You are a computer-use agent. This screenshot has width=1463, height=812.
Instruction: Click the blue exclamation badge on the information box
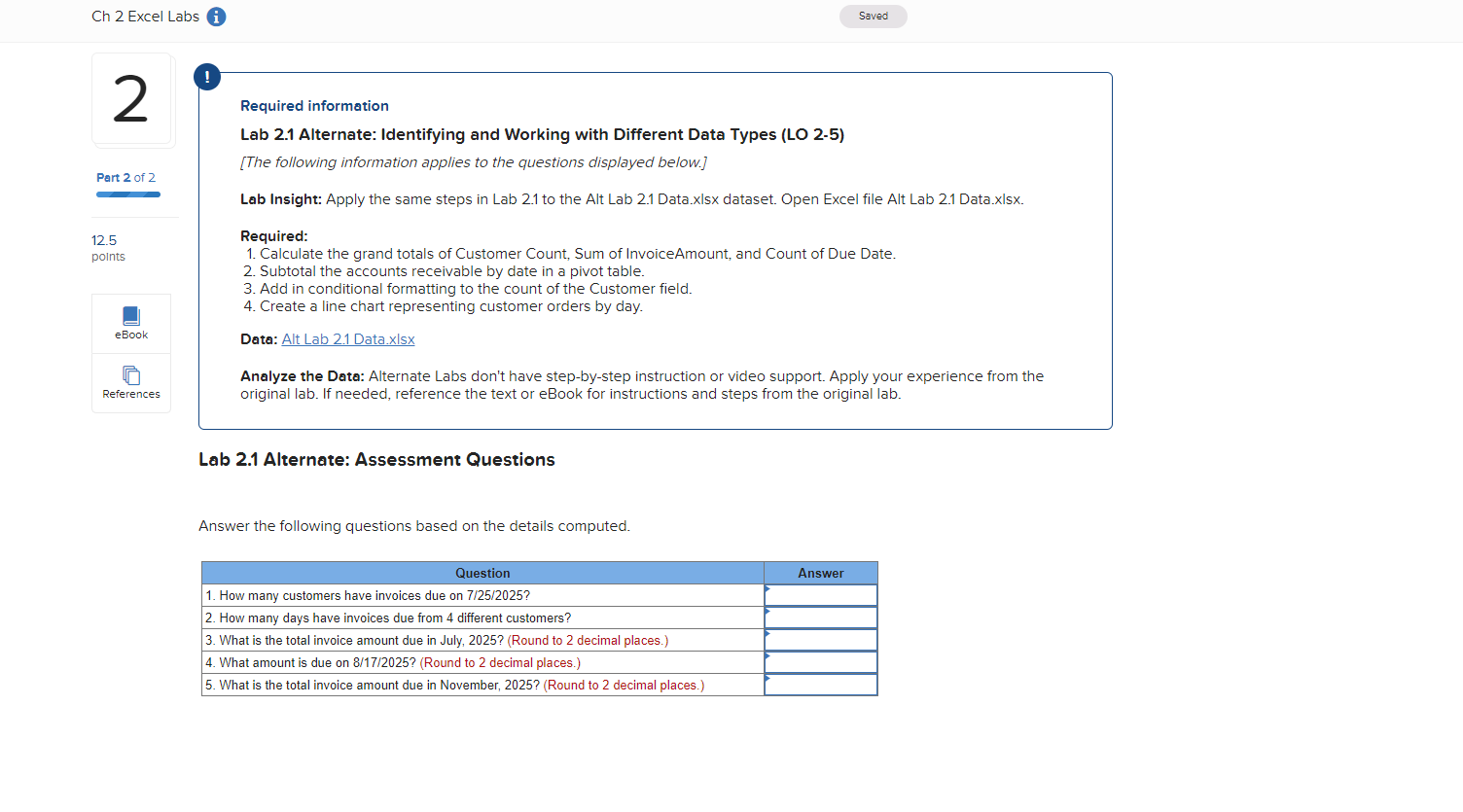pos(207,76)
